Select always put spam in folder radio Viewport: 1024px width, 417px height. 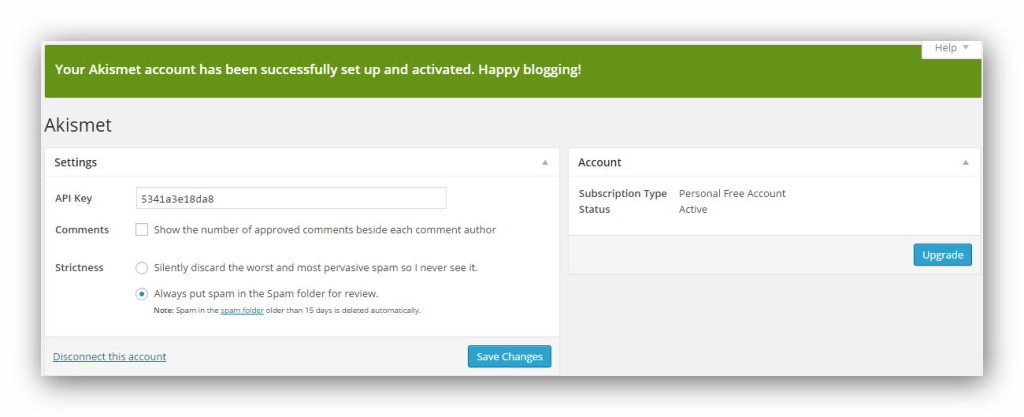tap(142, 294)
